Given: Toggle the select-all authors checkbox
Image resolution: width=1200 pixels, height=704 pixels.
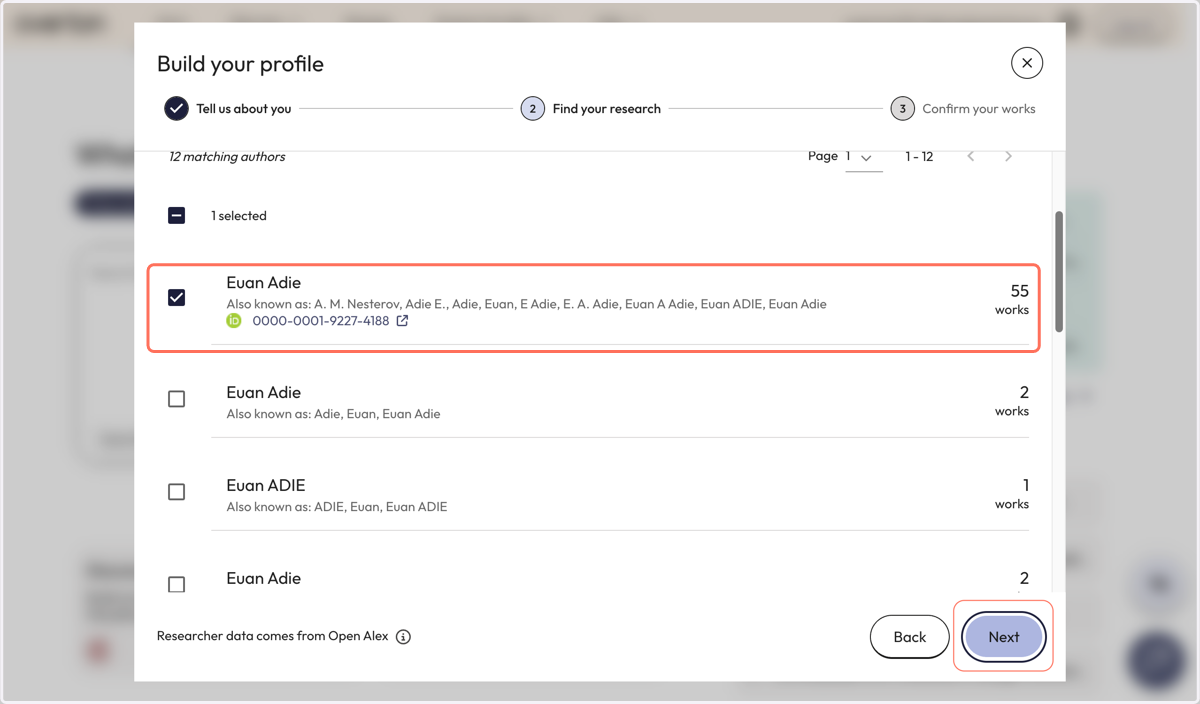Looking at the screenshot, I should (177, 215).
